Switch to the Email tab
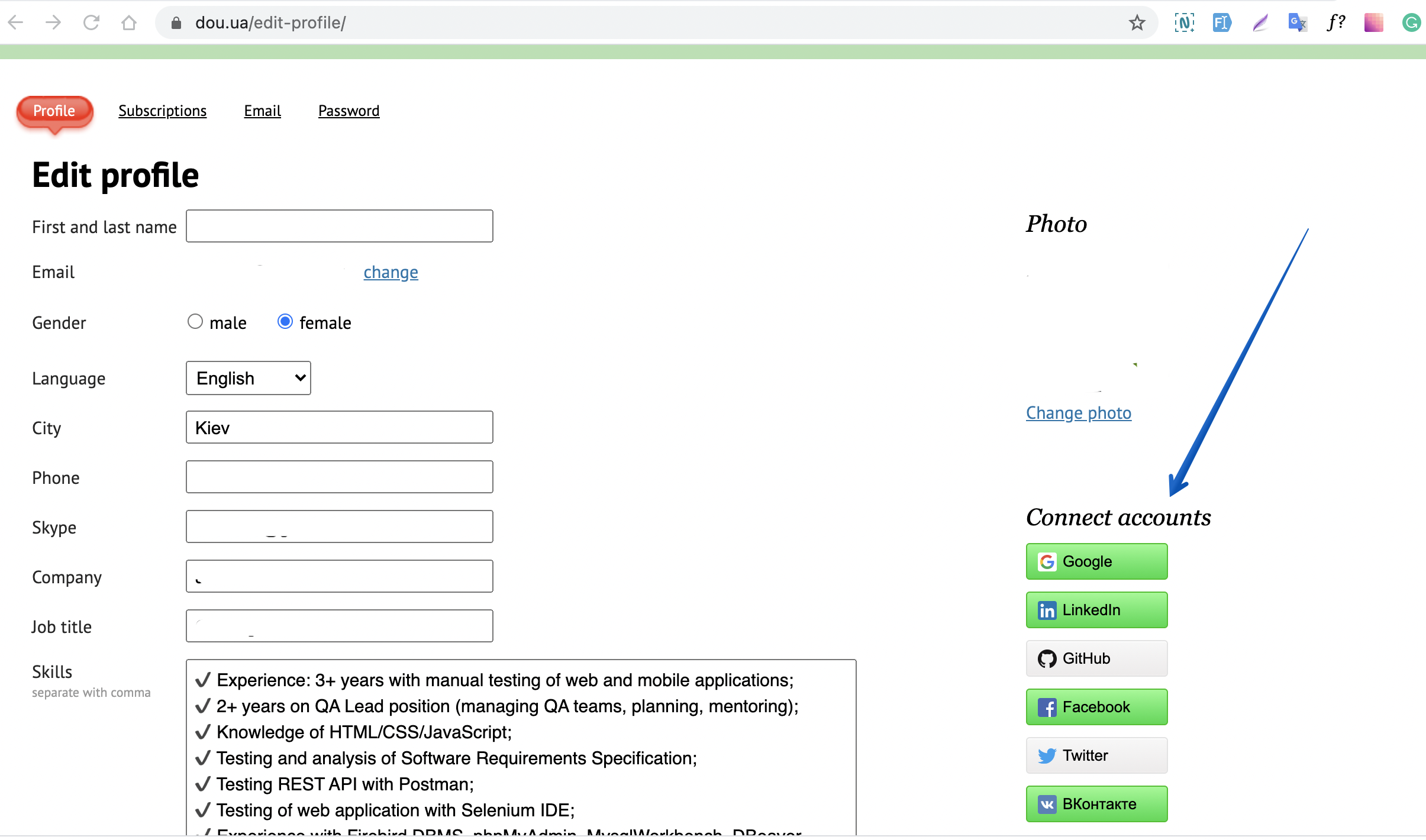The height and width of the screenshot is (840, 1426). 262,111
